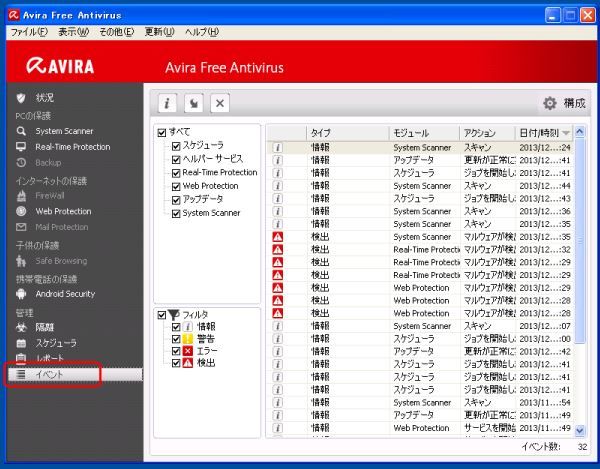
Task: Click the Avira logo in banner
Action: tap(60, 66)
